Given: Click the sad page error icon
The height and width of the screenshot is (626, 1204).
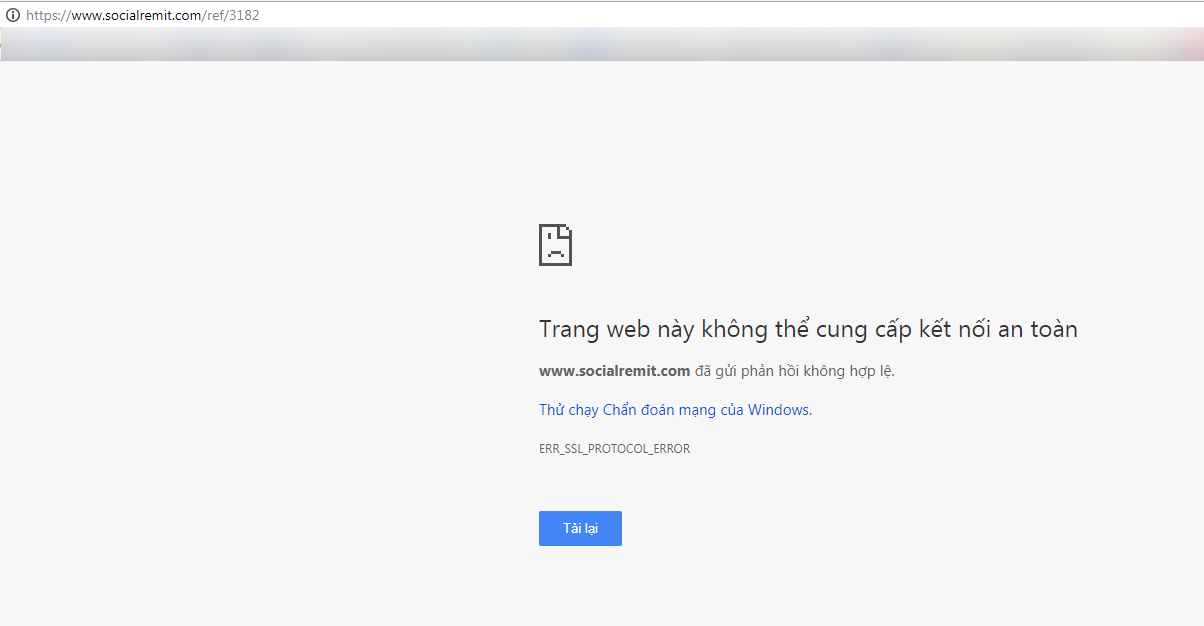Looking at the screenshot, I should (x=555, y=245).
